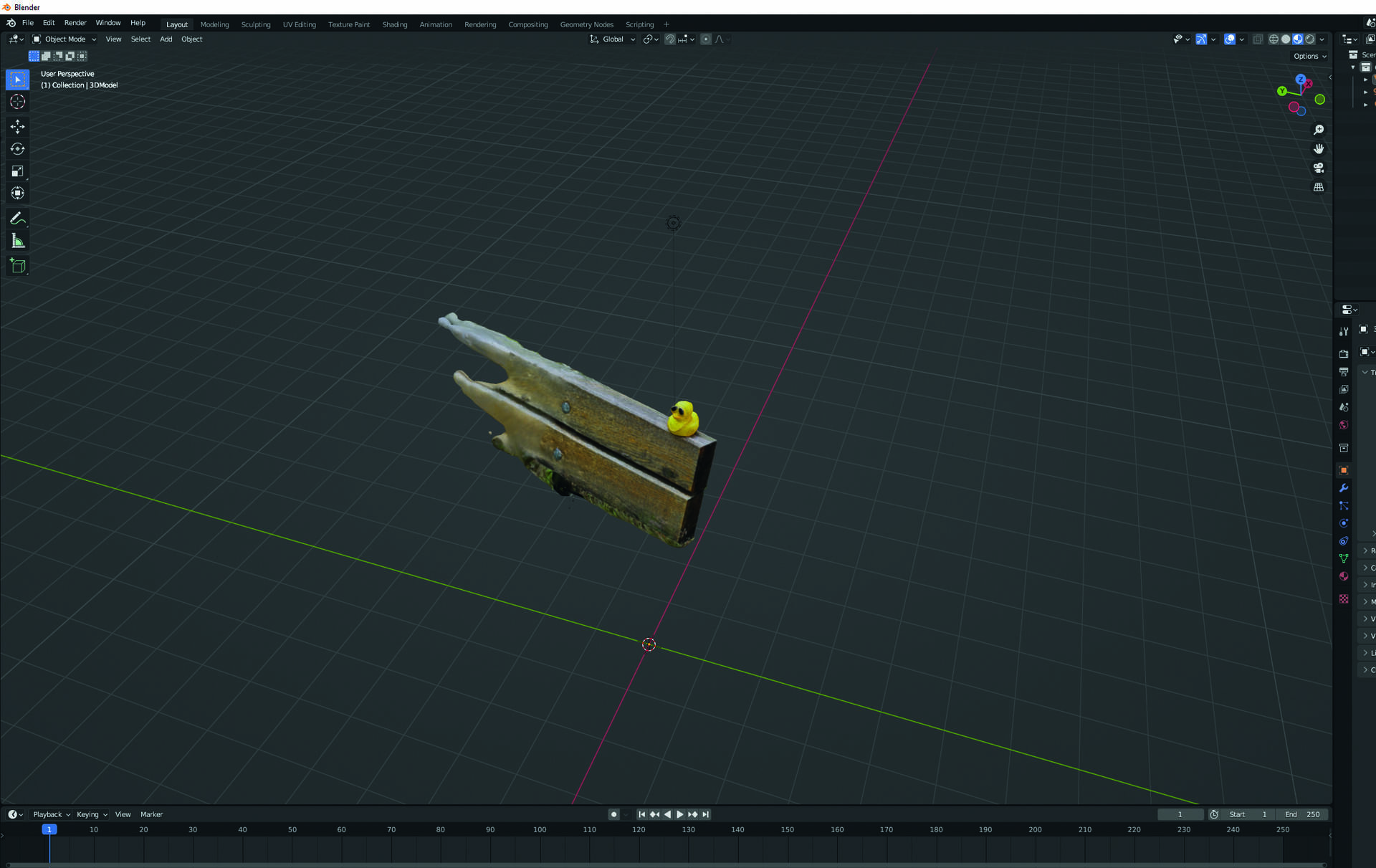Select the Scale tool
The image size is (1376, 868).
tap(17, 171)
